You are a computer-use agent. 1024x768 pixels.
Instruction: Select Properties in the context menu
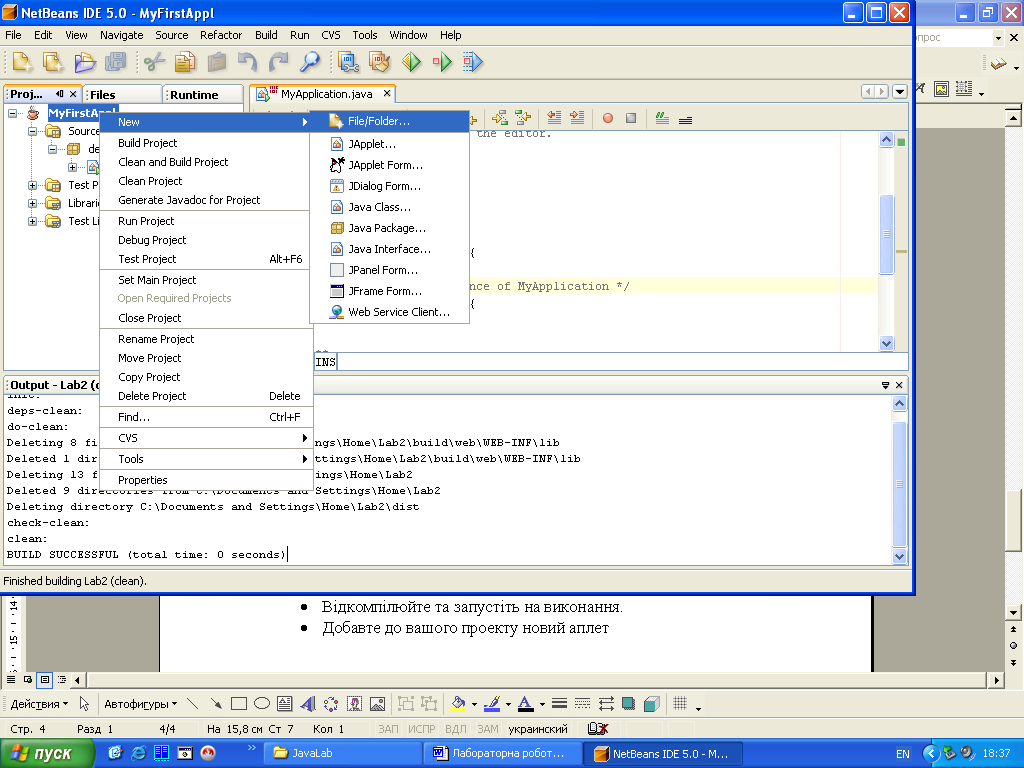pos(206,480)
